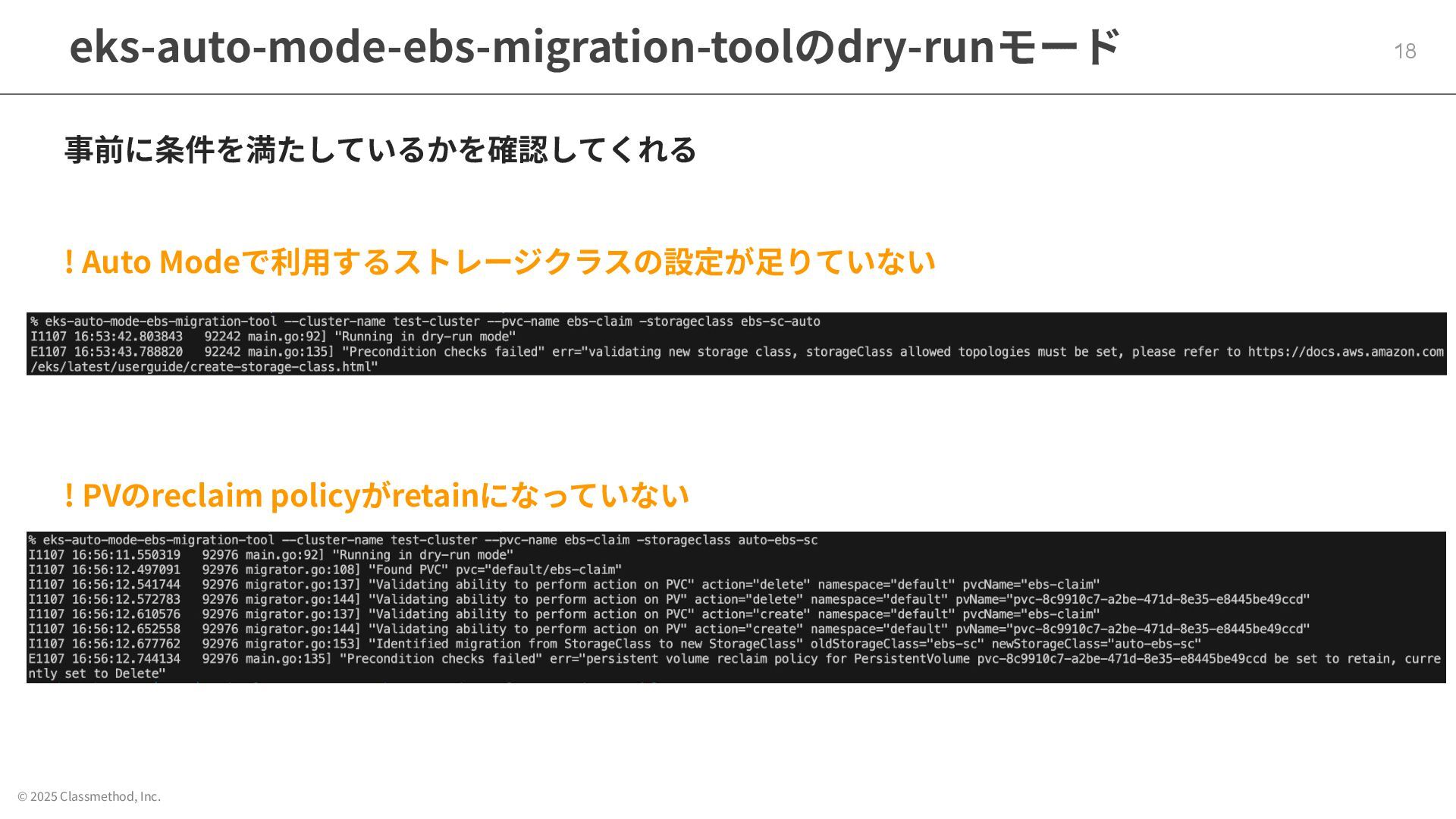This screenshot has width=1456, height=819.
Task: Click the slide page number 18
Action: coord(1404,51)
